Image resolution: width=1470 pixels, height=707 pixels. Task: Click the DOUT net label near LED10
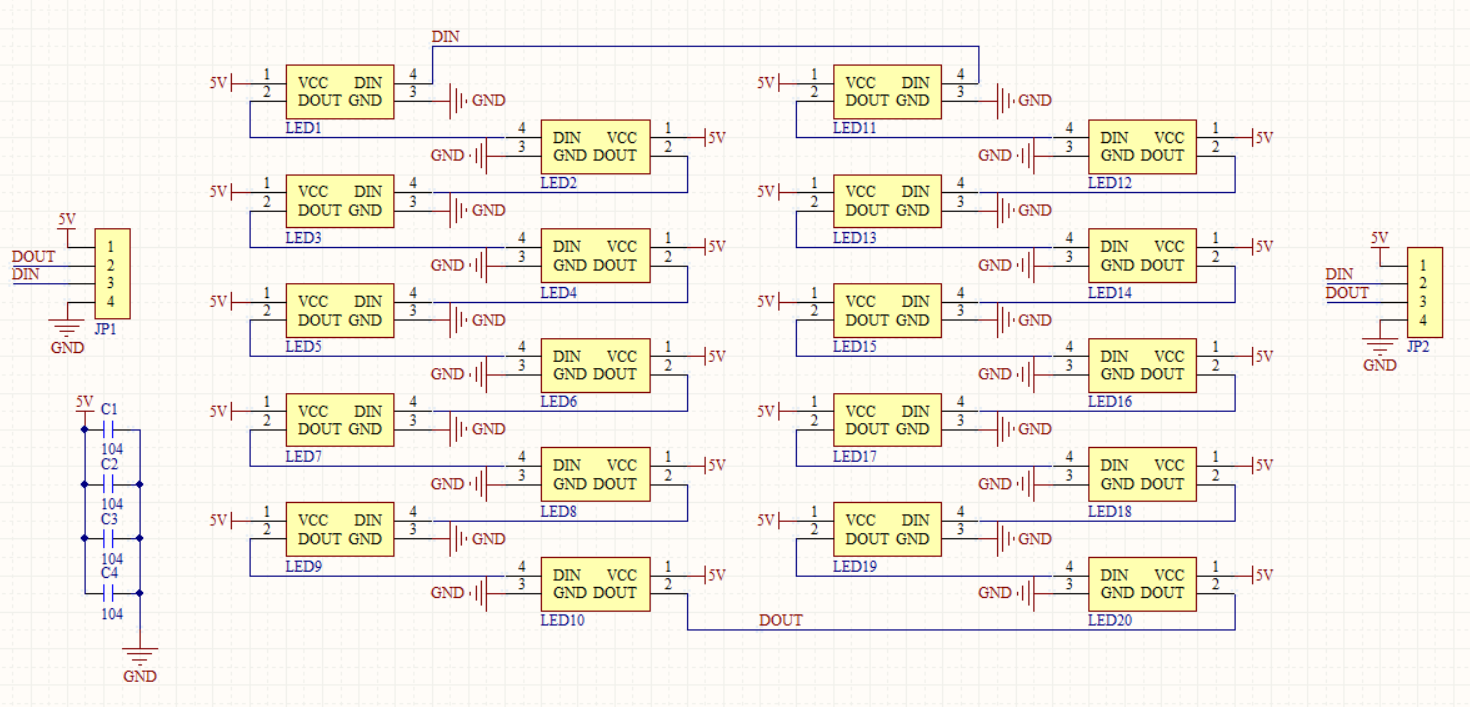782,620
